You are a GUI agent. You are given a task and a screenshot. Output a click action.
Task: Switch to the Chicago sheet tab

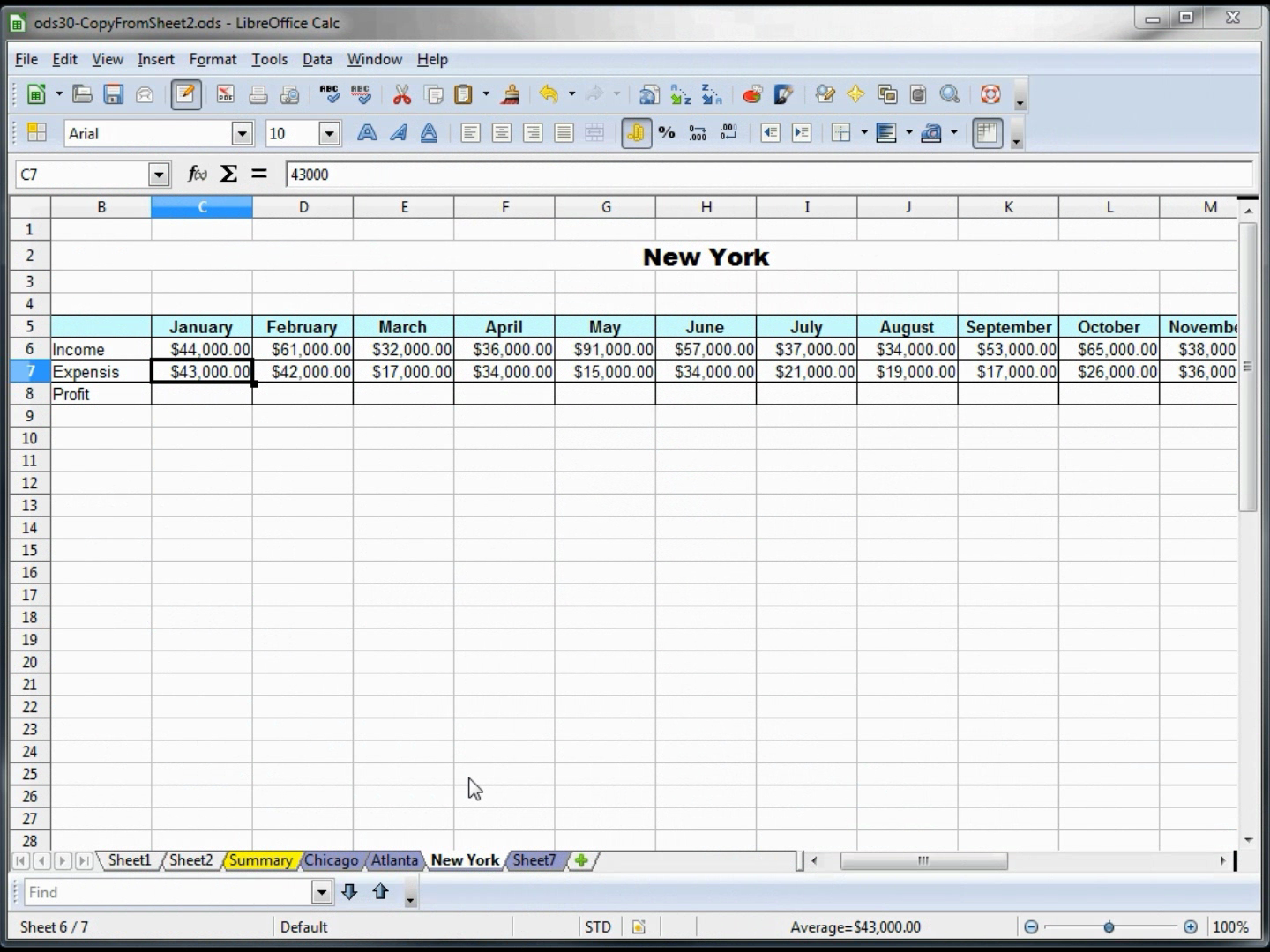[x=332, y=860]
